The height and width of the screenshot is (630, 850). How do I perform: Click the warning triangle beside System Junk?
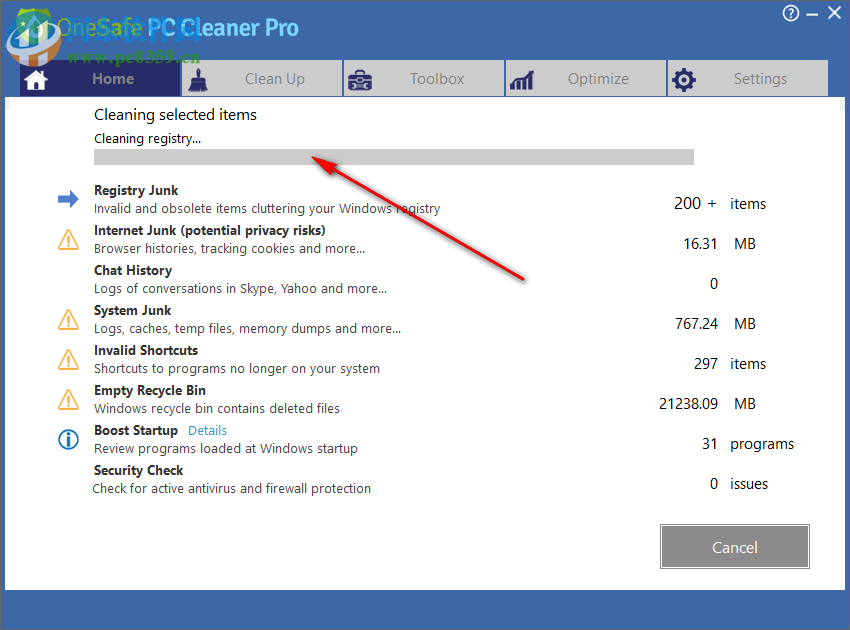coord(67,319)
